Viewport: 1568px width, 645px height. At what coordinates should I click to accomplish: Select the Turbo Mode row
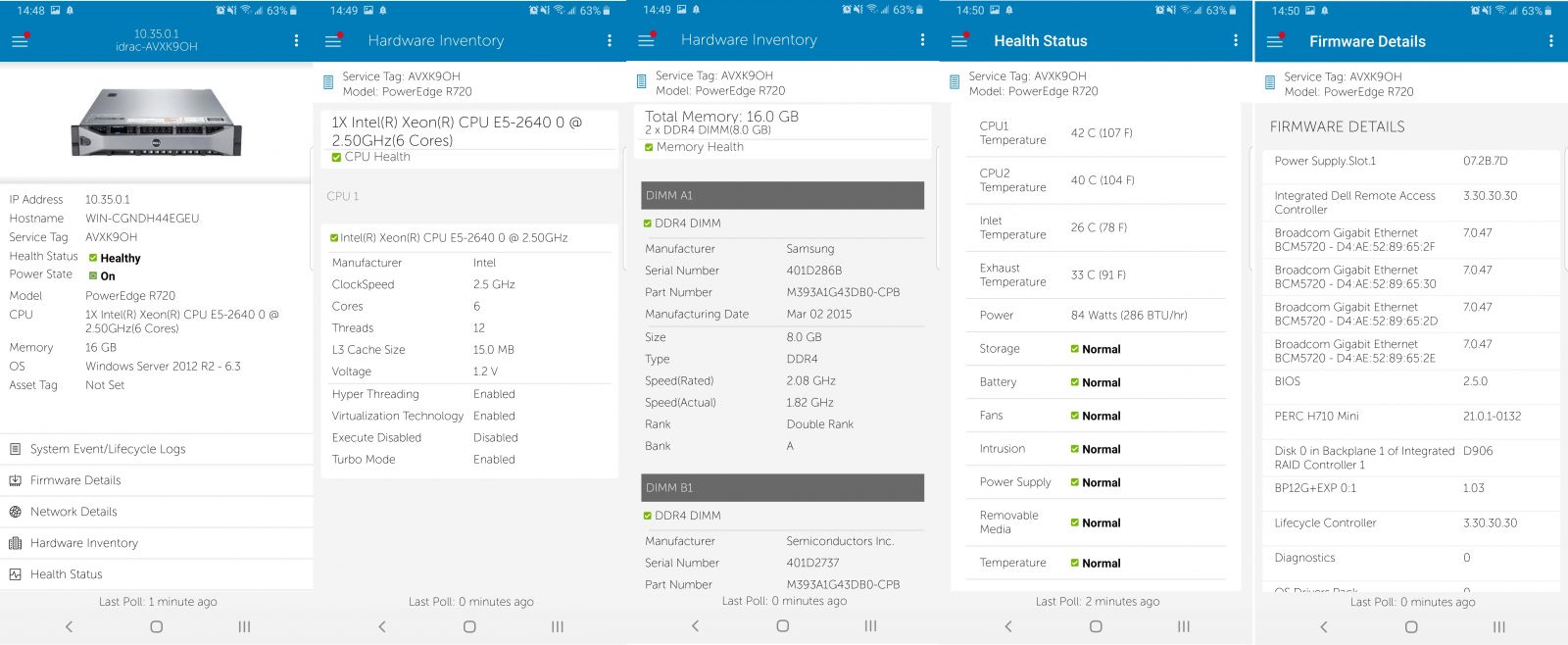pos(469,460)
